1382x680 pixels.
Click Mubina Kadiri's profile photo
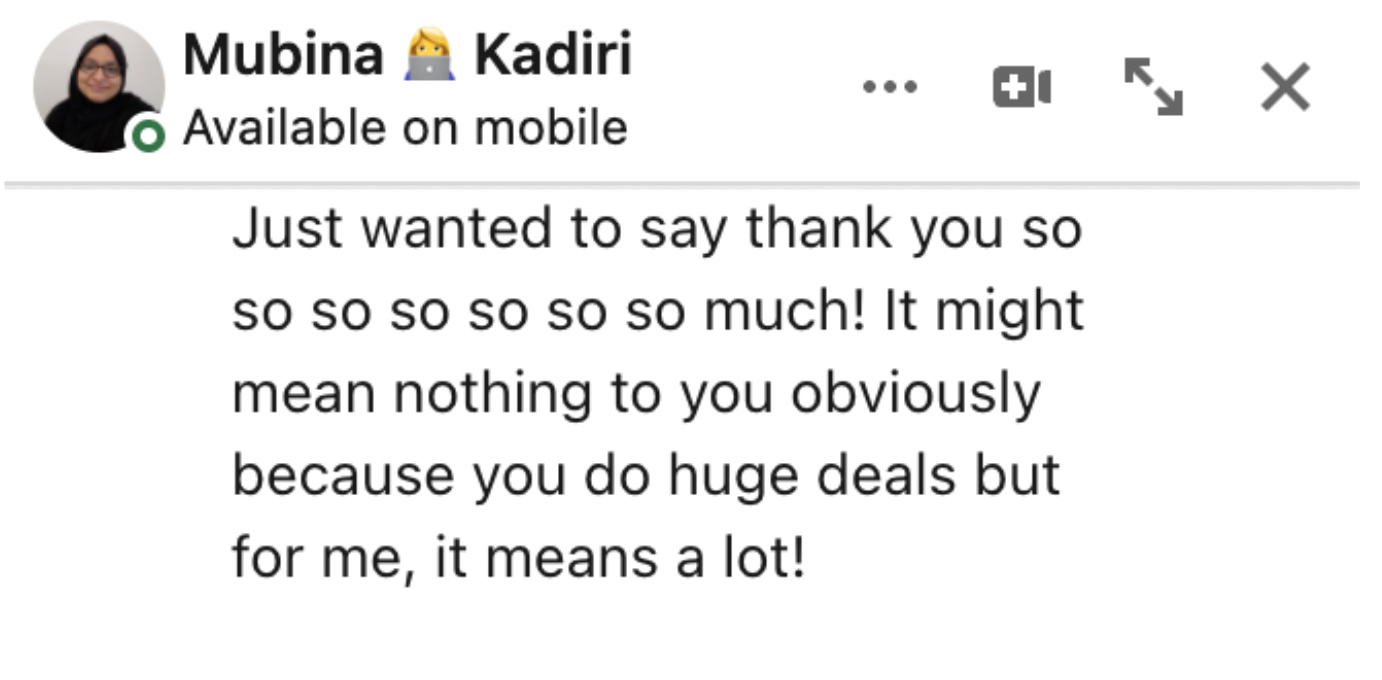coord(98,85)
